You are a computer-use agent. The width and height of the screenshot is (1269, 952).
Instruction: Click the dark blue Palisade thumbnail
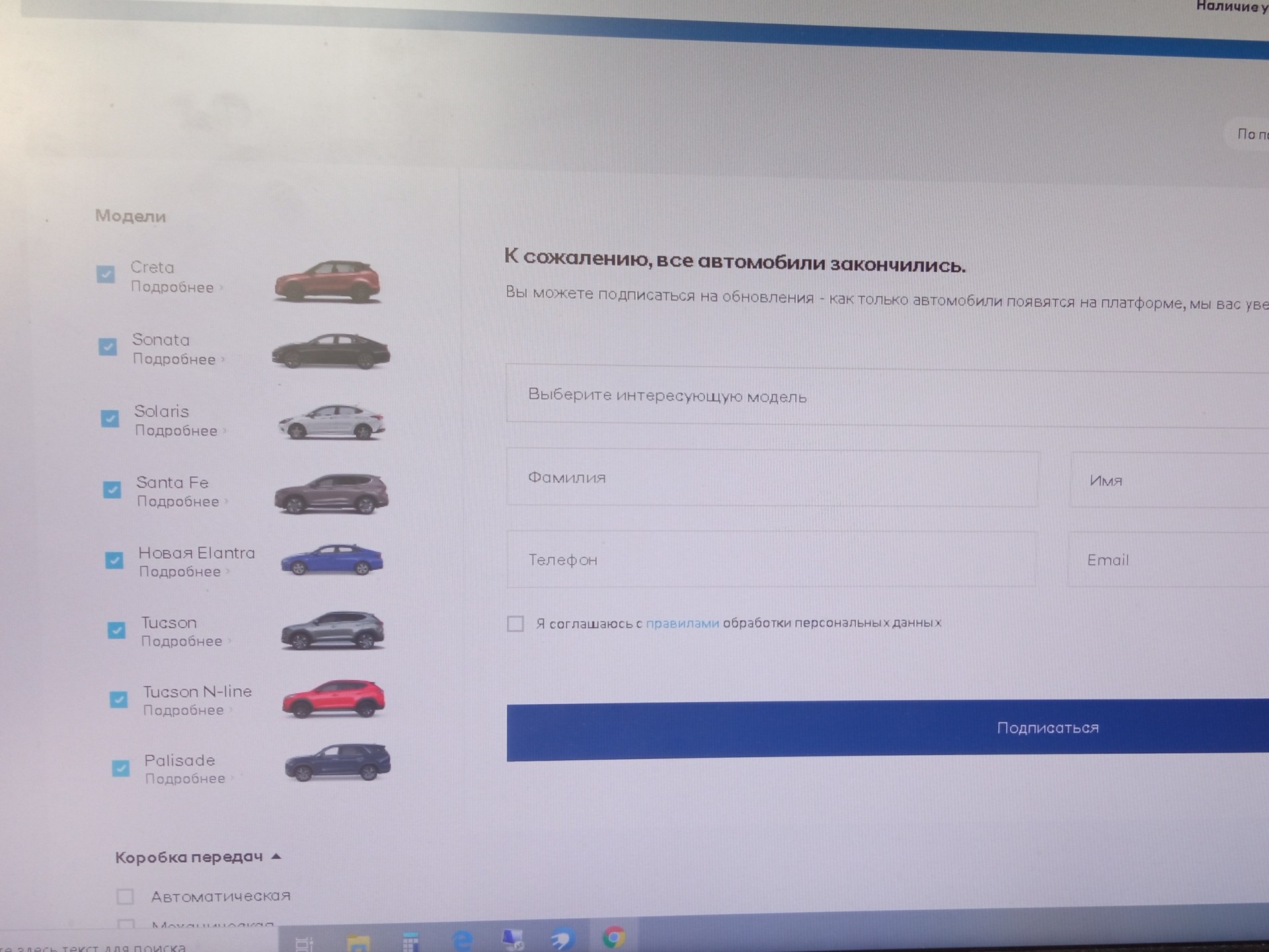pos(338,764)
